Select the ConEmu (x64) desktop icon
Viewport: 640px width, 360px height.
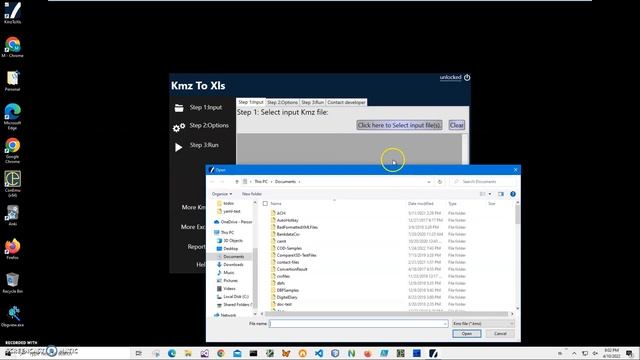(x=13, y=184)
